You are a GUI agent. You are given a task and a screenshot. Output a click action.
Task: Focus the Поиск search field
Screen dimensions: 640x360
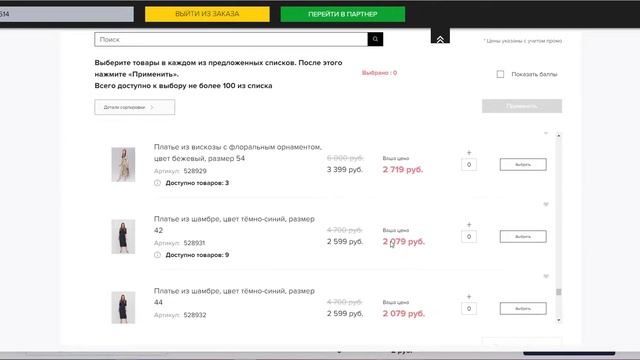click(231, 39)
